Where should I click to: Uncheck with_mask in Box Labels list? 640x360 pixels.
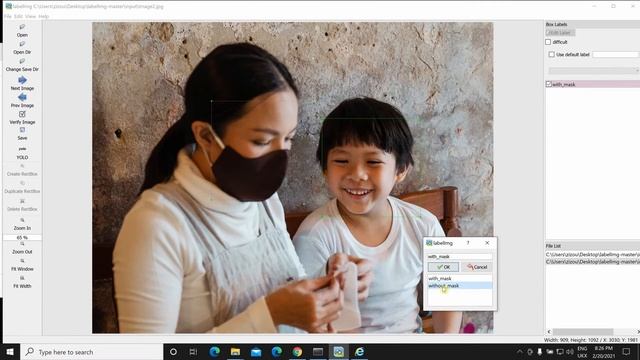(549, 84)
